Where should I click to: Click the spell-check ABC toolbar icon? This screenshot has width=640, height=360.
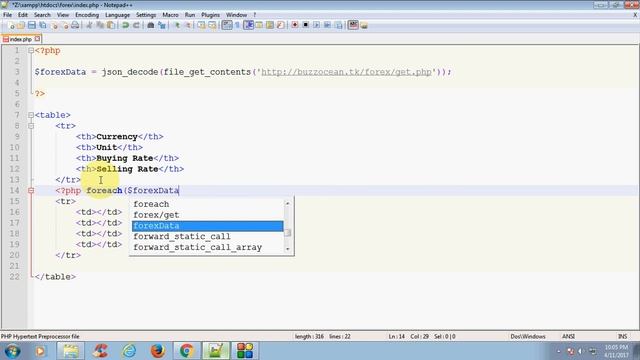click(353, 25)
